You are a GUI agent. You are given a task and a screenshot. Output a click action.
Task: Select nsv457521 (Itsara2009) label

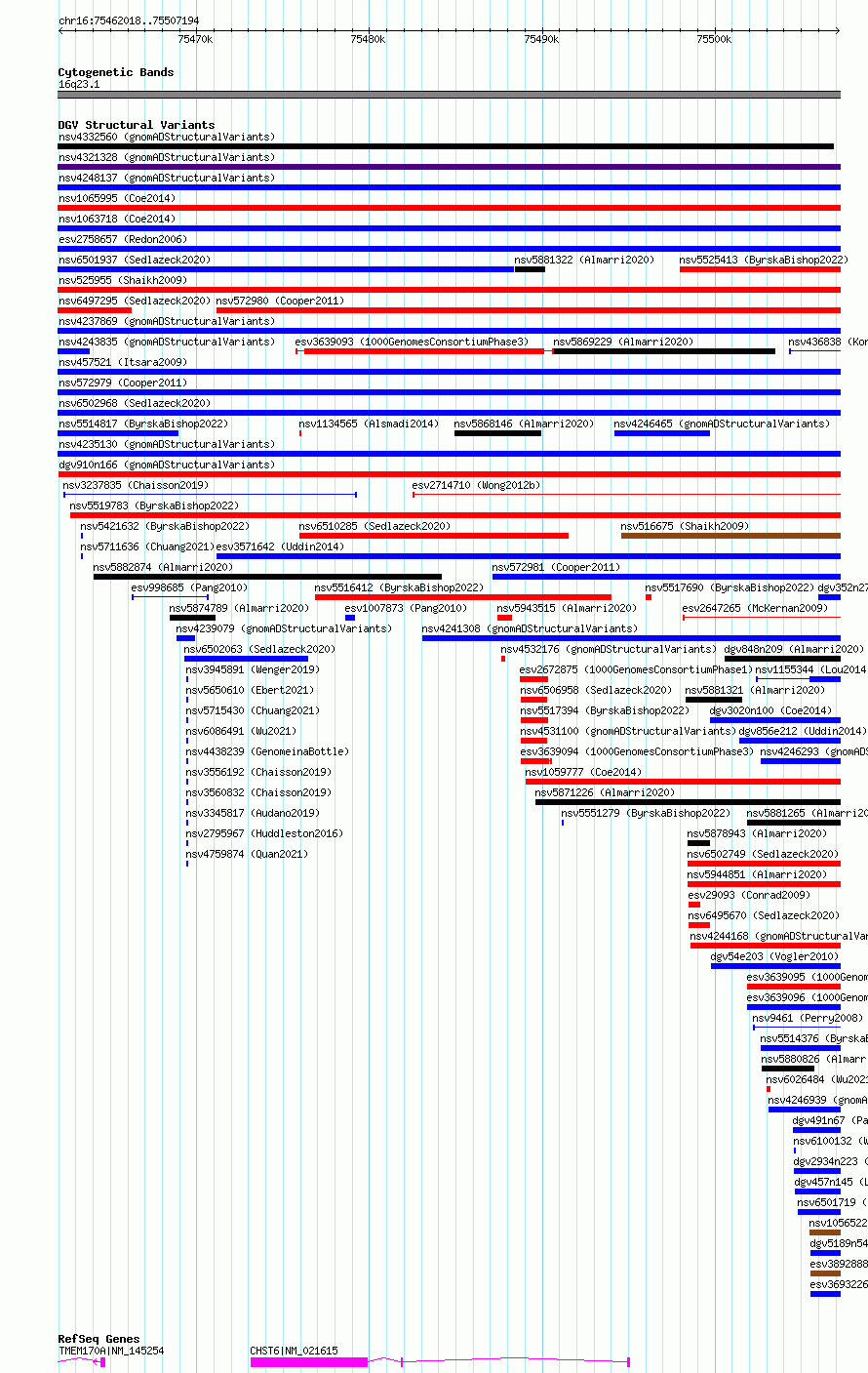click(123, 362)
